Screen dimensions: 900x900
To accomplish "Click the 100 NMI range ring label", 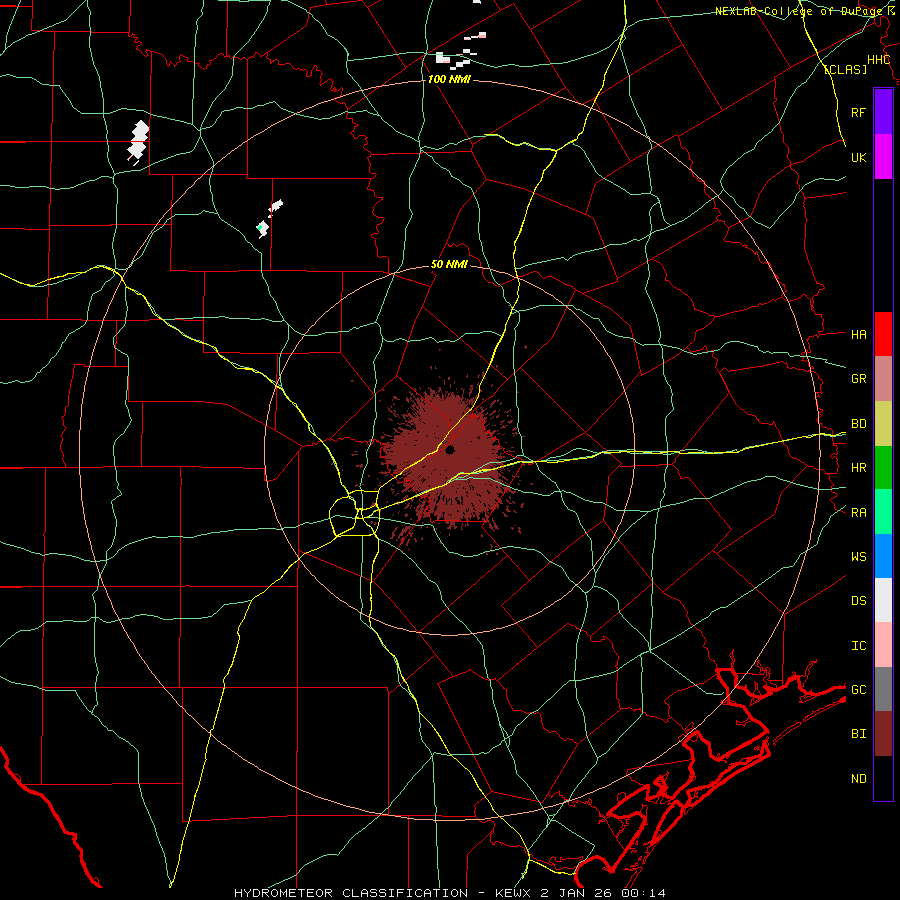I will point(449,79).
